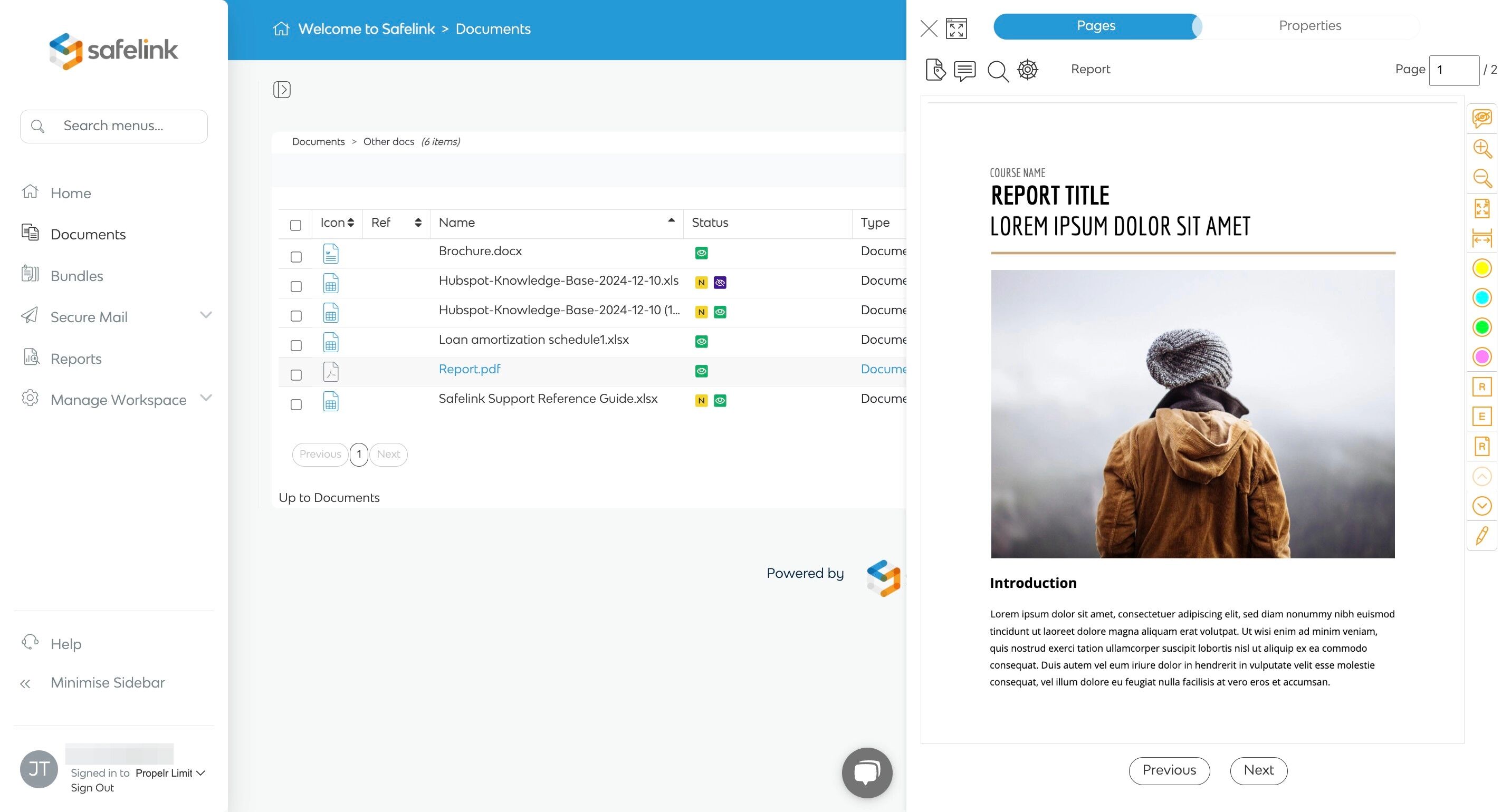1511x812 pixels.
Task: Open the comments speech bubble icon
Action: (x=964, y=70)
